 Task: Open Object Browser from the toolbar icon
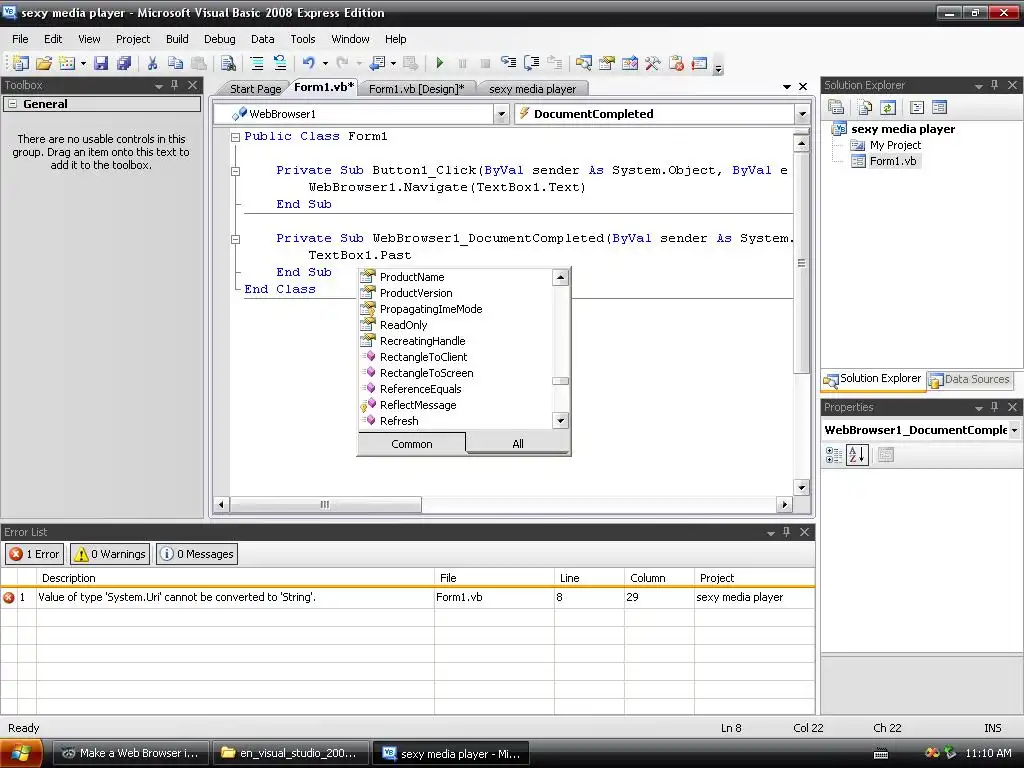630,63
